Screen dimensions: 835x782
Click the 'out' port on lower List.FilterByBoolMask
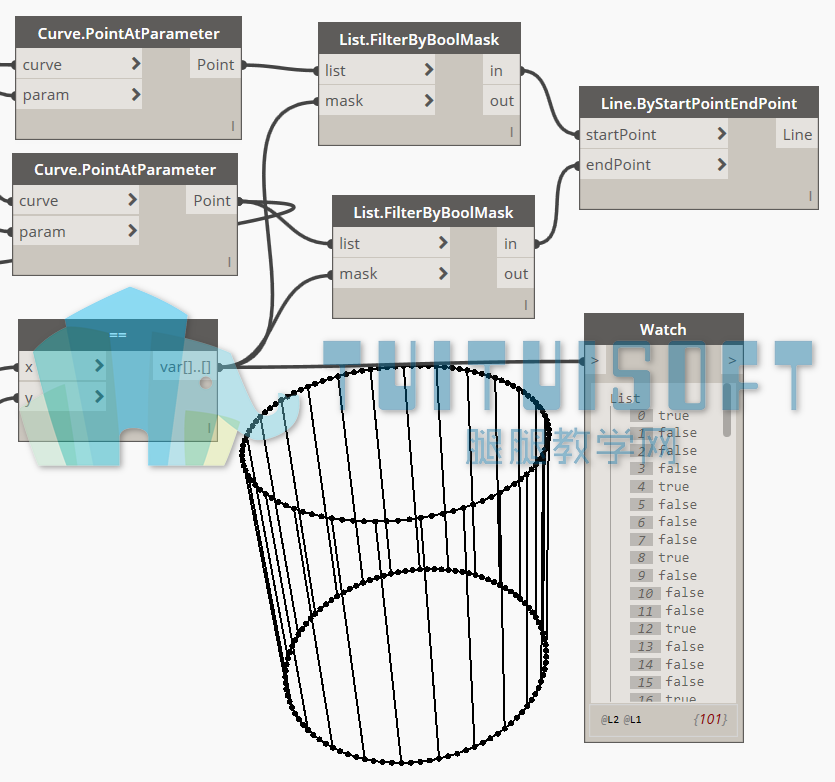[x=515, y=274]
